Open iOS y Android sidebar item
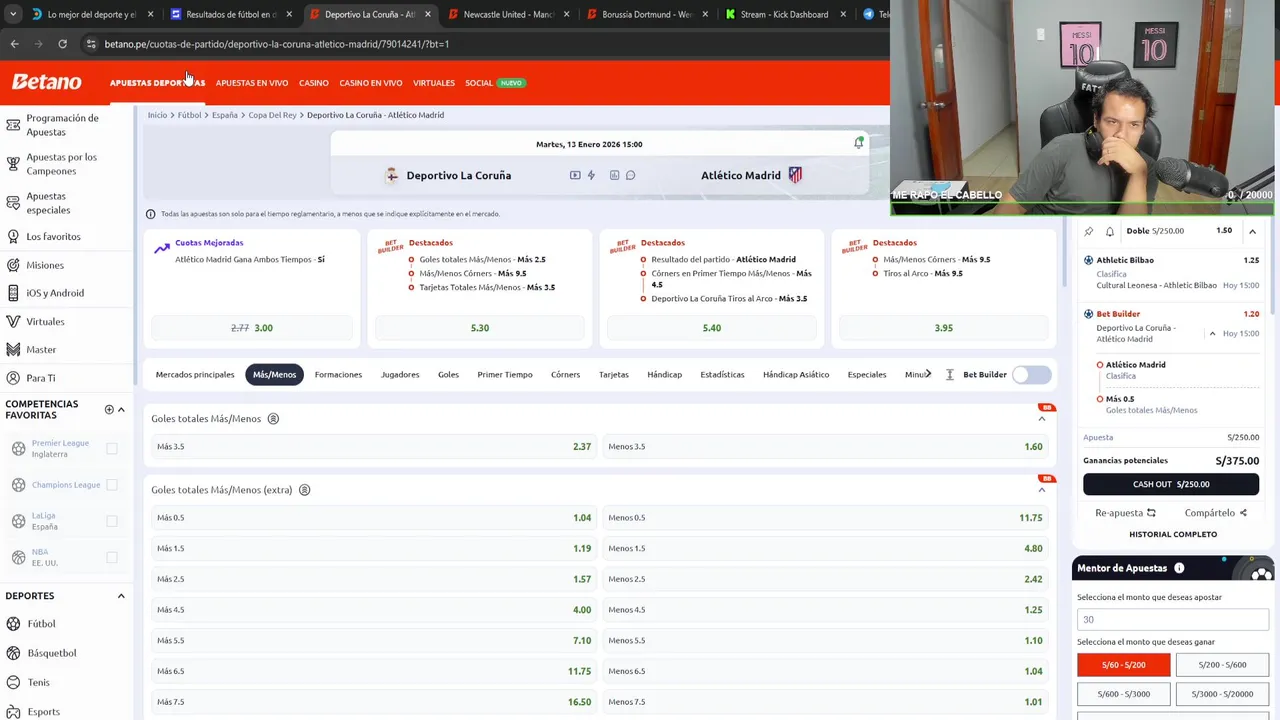 [x=55, y=293]
